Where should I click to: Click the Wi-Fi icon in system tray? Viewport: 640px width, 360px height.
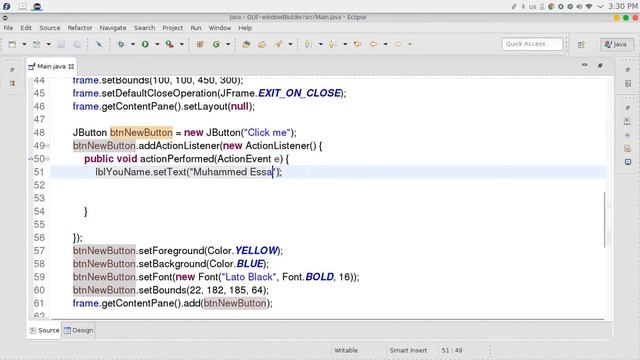coord(589,7)
